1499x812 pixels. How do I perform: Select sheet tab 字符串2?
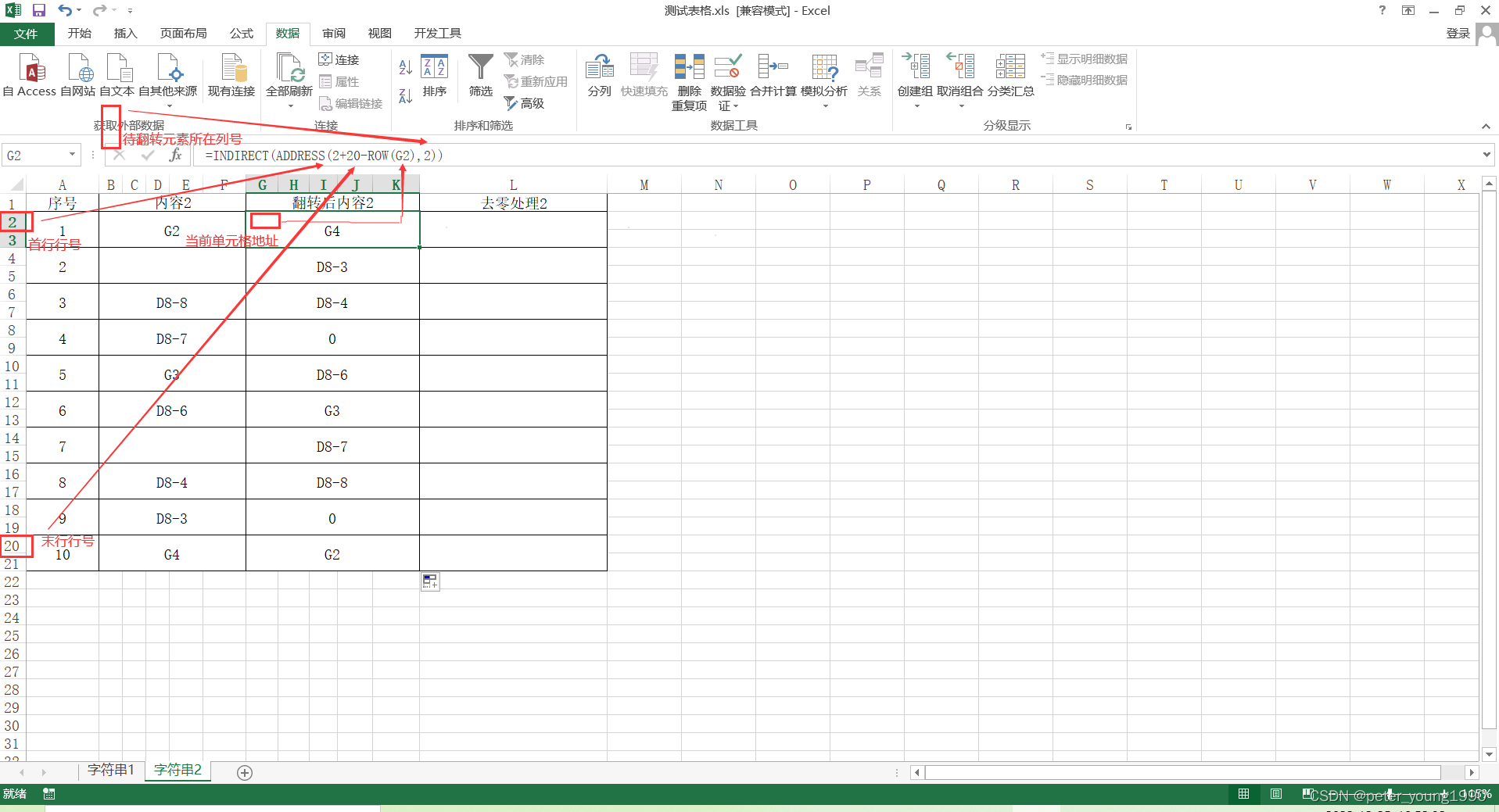pyautogui.click(x=178, y=771)
